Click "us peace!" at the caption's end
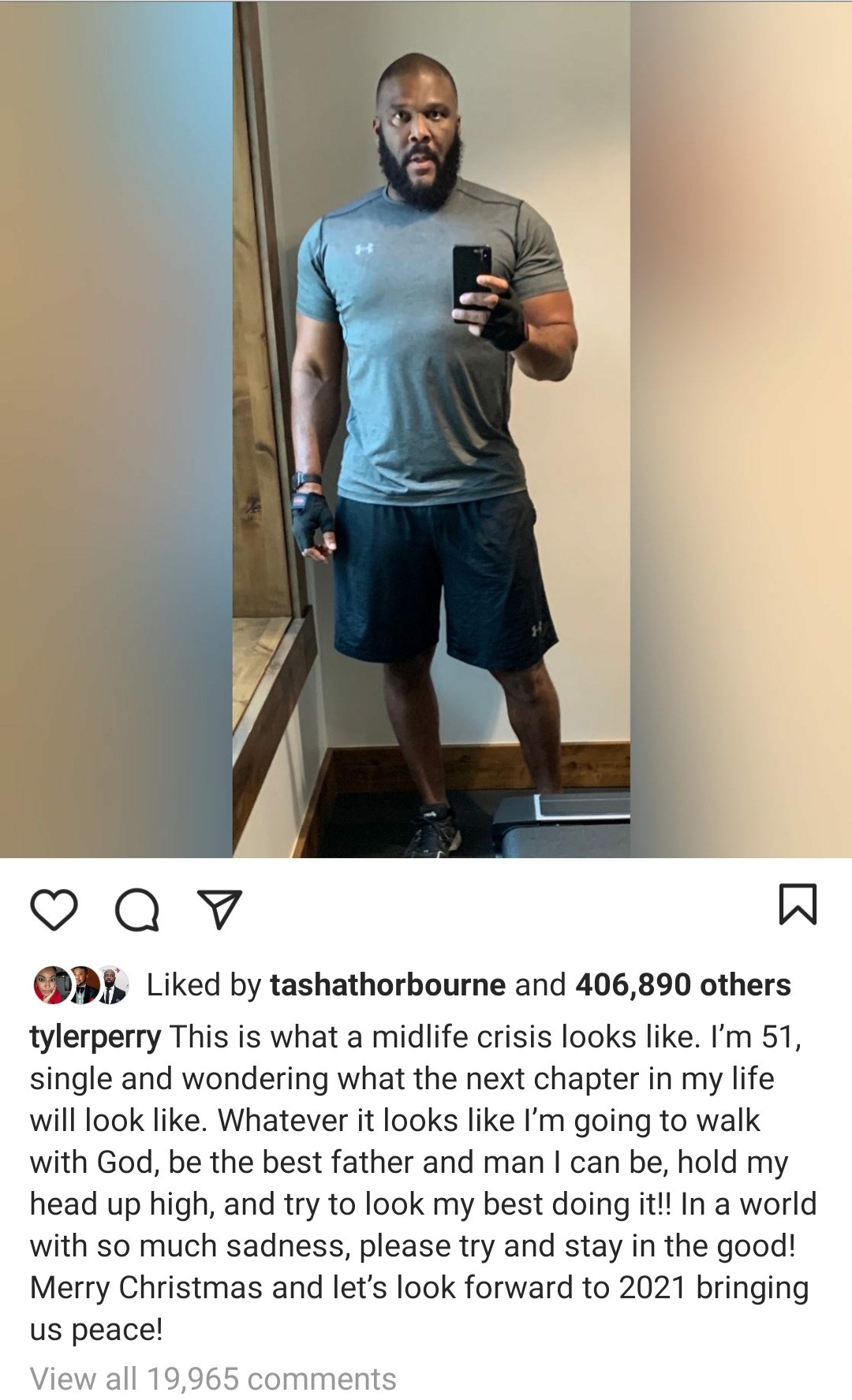Image resolution: width=852 pixels, height=1400 pixels. click(96, 1330)
